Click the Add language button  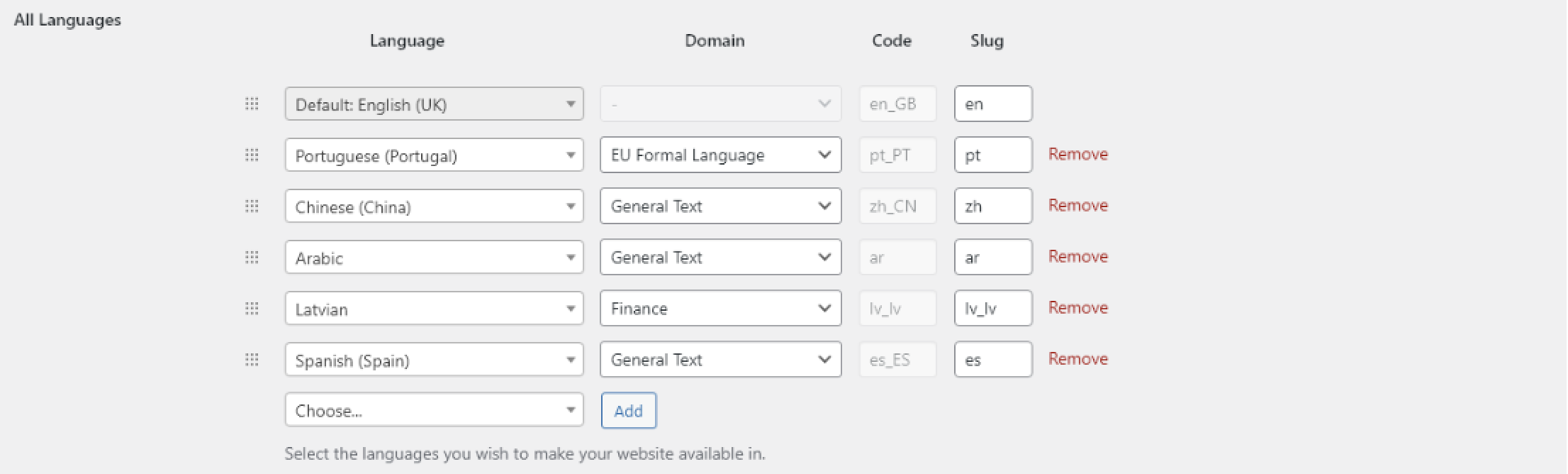click(629, 410)
